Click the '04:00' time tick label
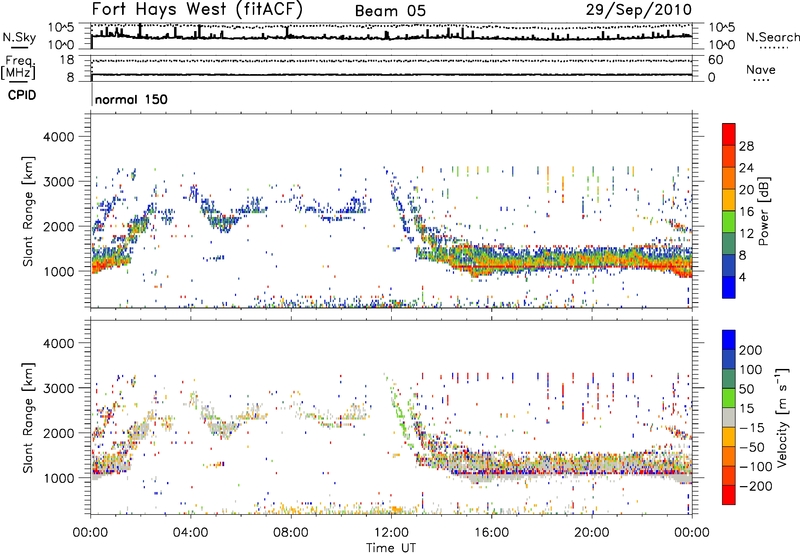This screenshot has height=554, width=800. click(x=191, y=533)
